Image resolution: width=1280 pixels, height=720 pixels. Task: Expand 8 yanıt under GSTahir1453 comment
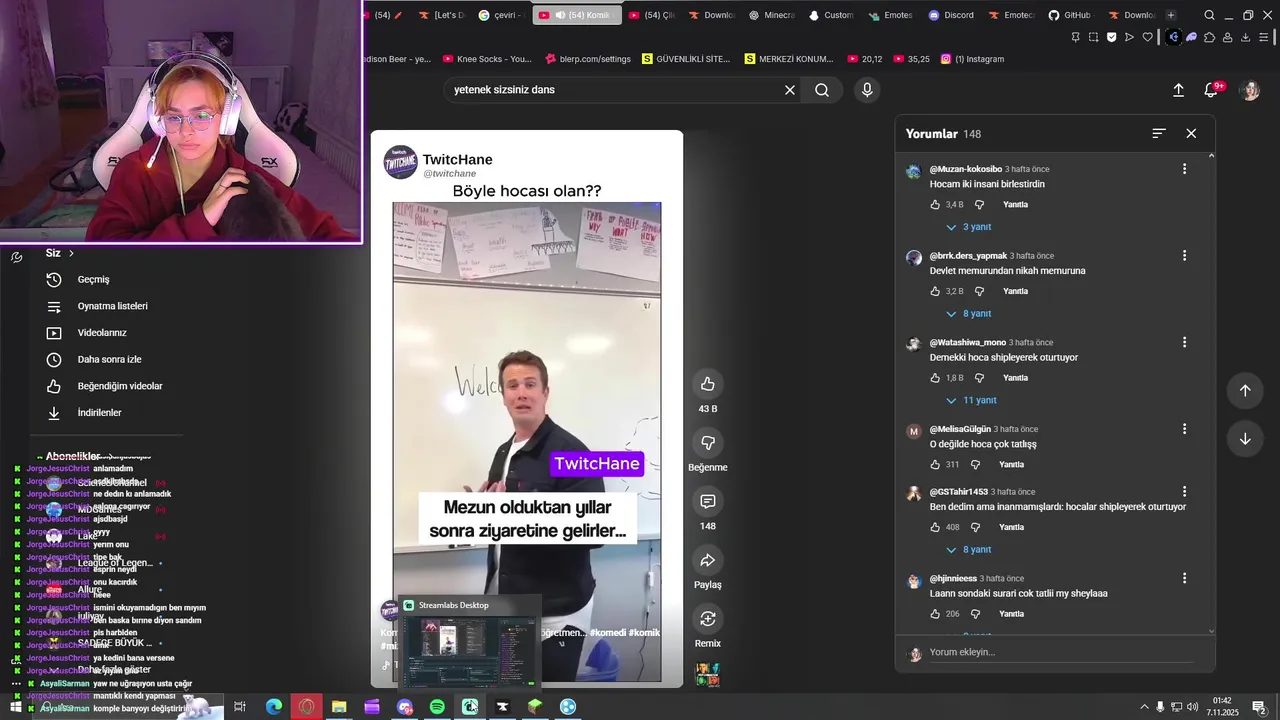pyautogui.click(x=968, y=550)
